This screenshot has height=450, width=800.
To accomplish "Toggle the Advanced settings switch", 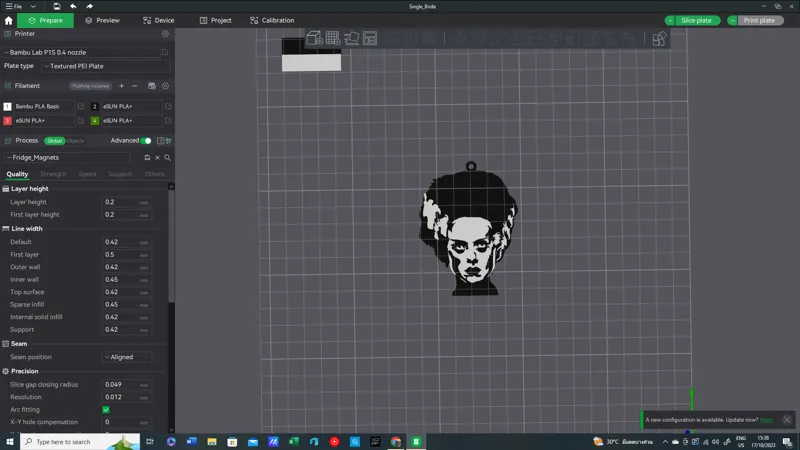I will pyautogui.click(x=146, y=141).
